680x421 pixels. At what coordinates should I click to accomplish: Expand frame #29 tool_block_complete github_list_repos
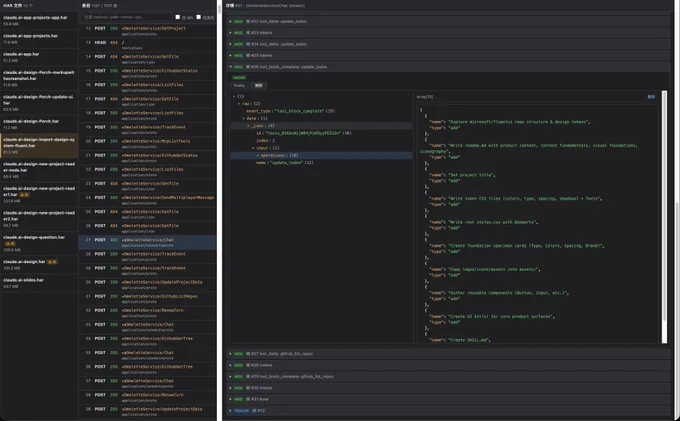coord(448,376)
